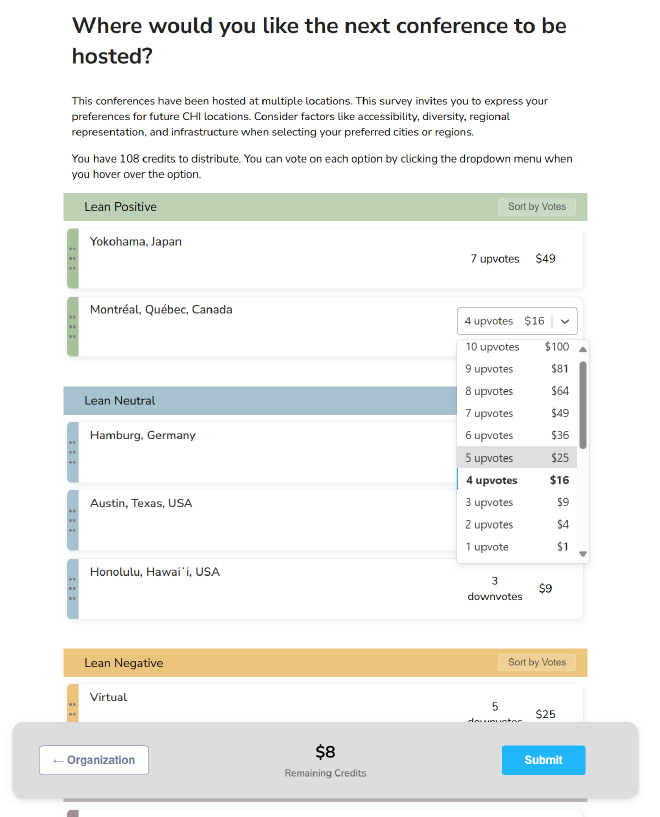Viewport: 660px width, 817px height.
Task: Collapse the Montréal votes dropdown chevron
Action: point(565,321)
